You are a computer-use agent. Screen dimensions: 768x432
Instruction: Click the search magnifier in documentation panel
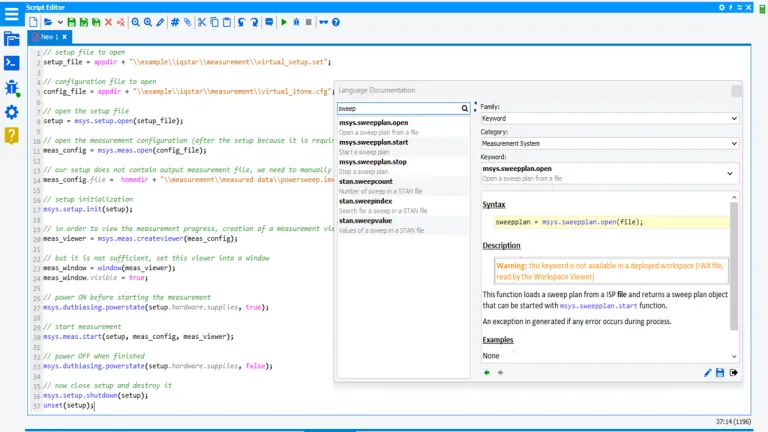coord(464,108)
